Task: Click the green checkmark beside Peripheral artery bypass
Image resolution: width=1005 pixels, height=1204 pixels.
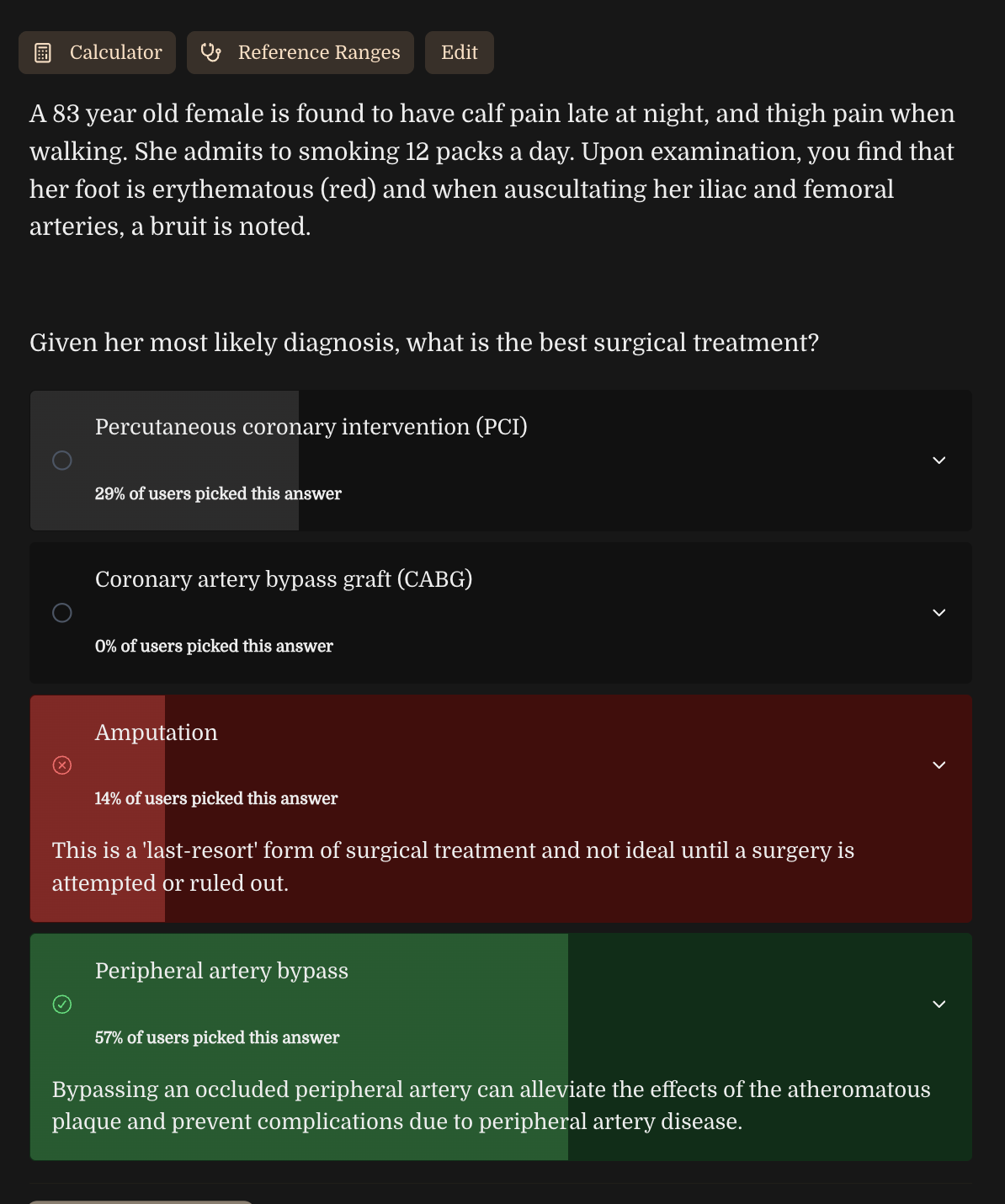Action: 62,1004
